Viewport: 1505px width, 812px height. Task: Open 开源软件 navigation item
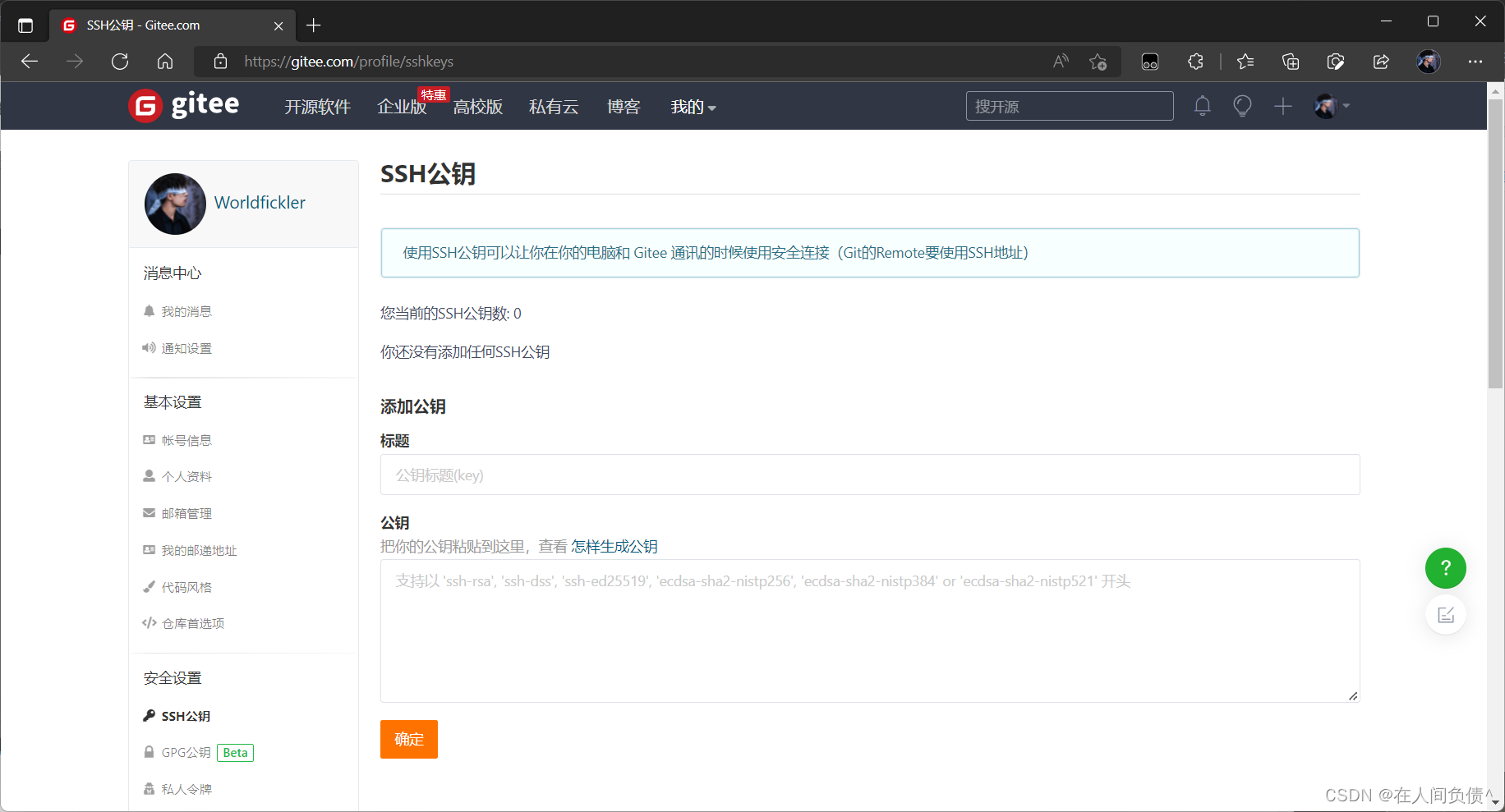317,107
